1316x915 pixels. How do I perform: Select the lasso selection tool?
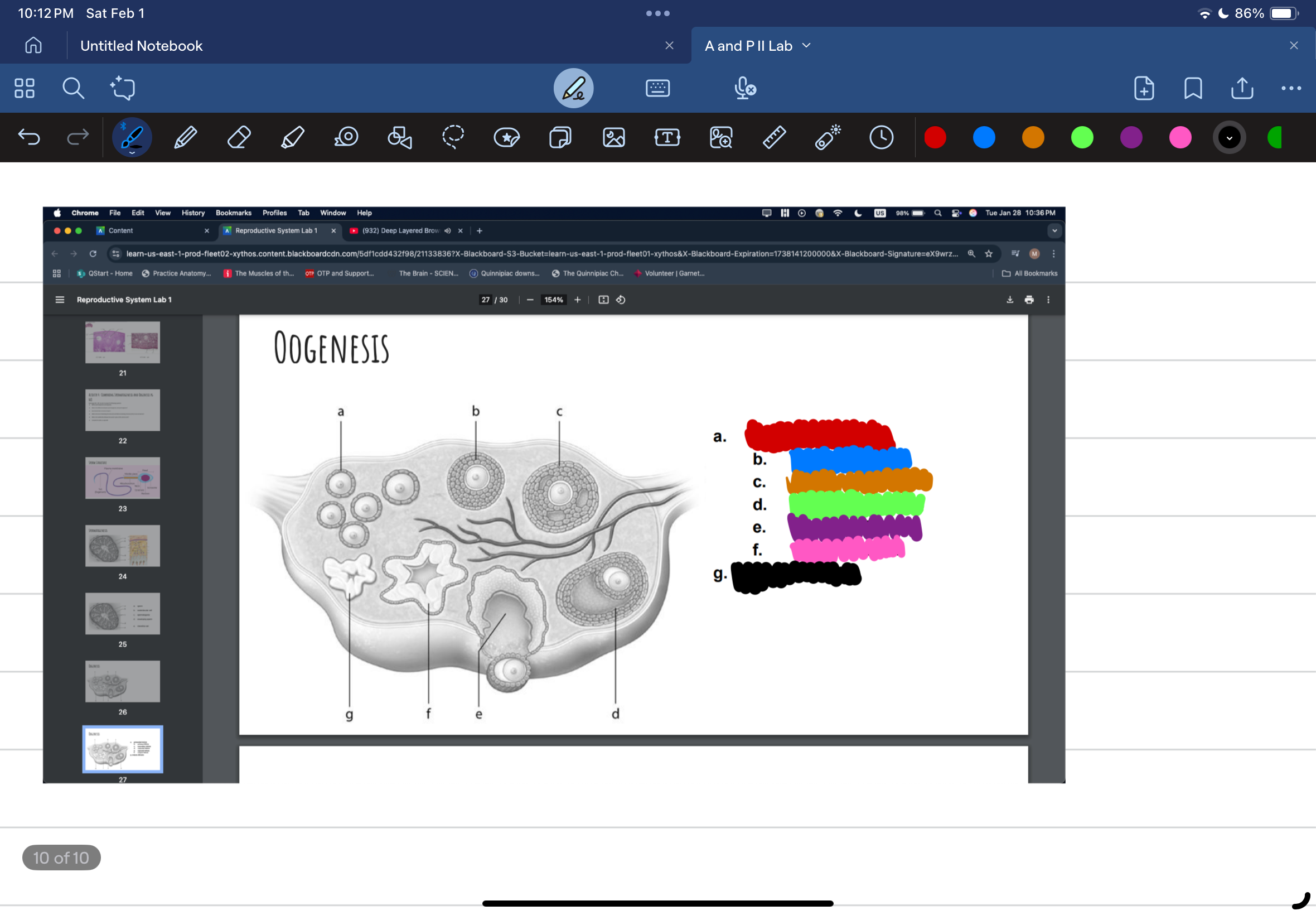452,137
